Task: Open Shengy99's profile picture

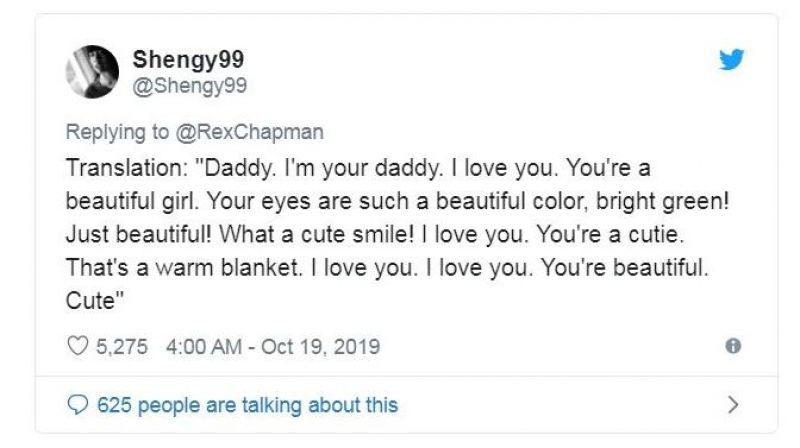Action: point(92,72)
